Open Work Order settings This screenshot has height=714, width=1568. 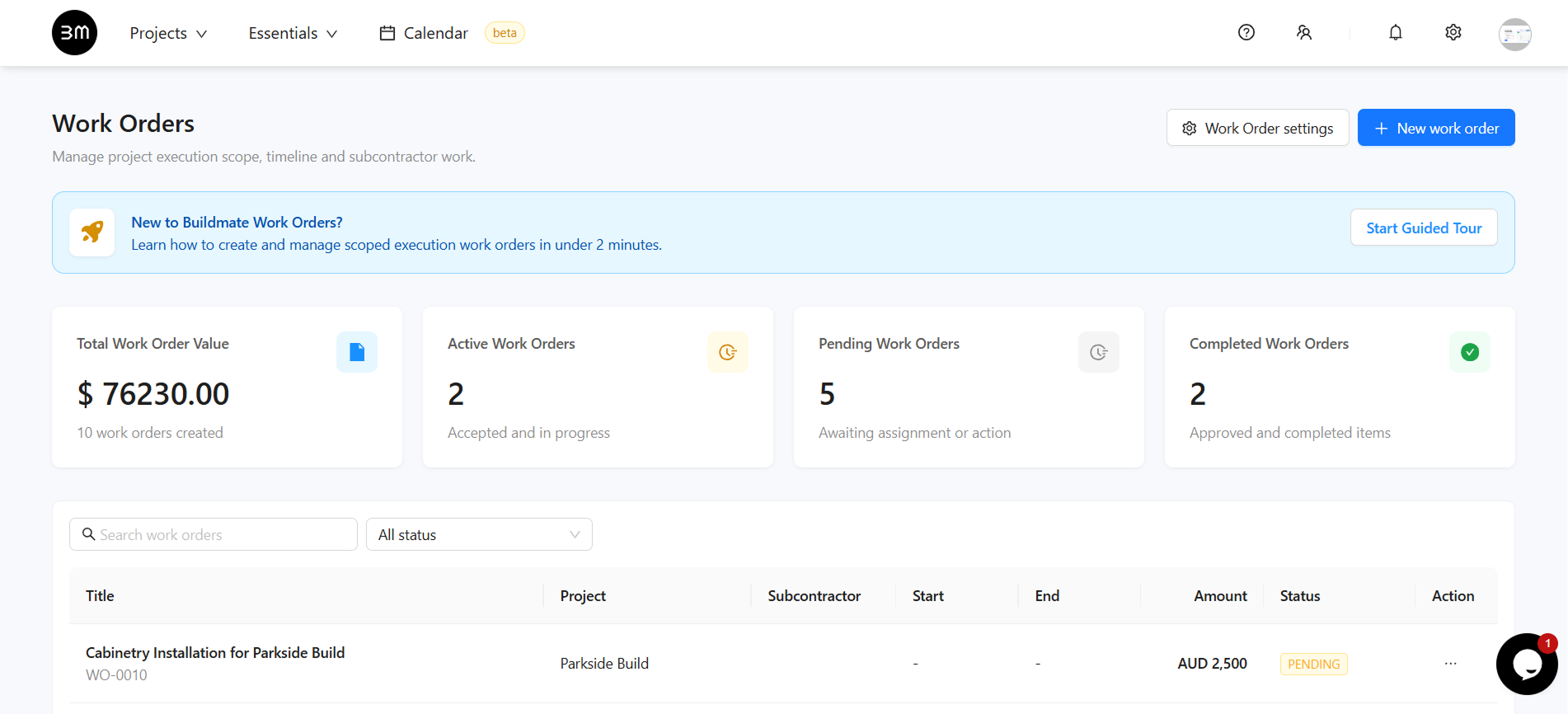(1257, 128)
